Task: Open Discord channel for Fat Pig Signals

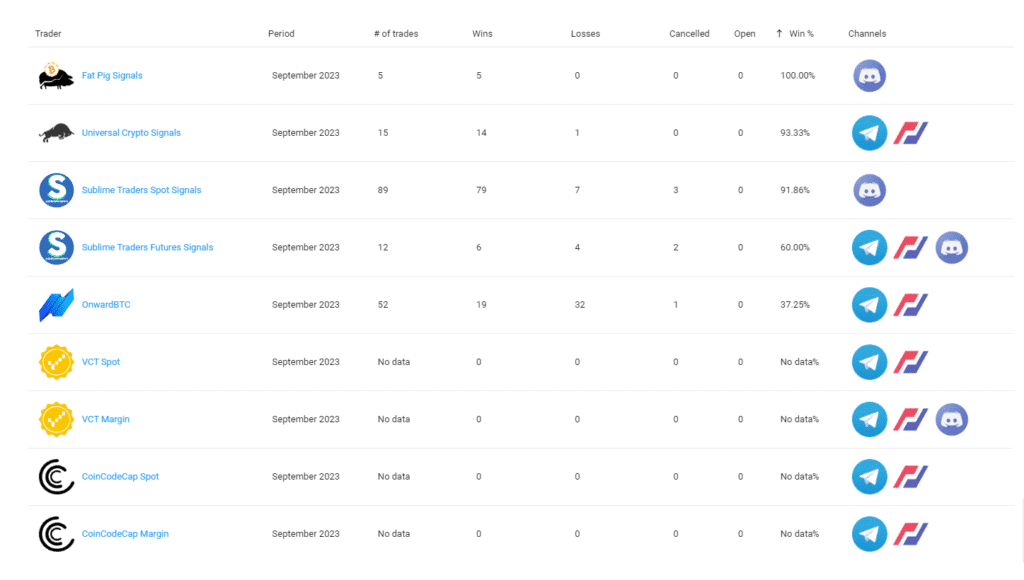Action: coord(869,76)
